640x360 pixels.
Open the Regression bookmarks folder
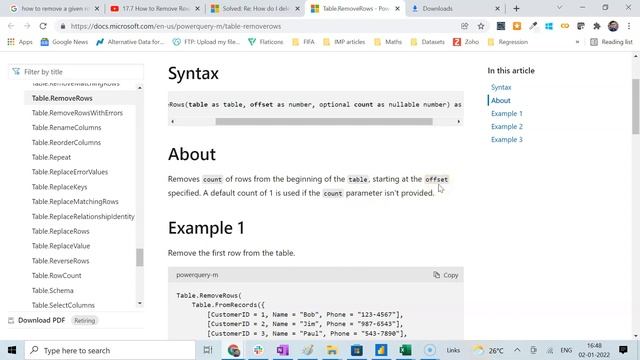click(x=507, y=42)
